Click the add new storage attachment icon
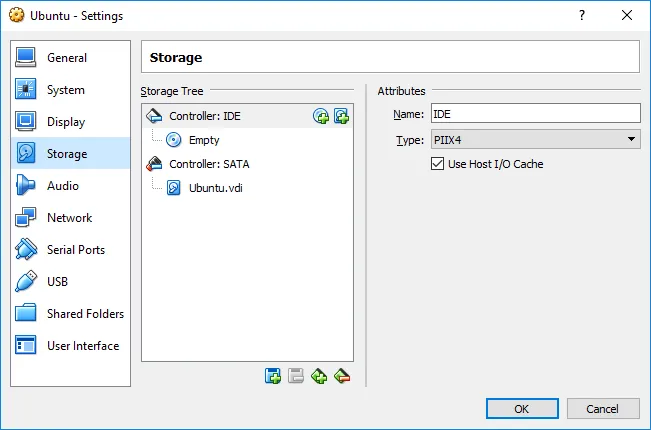The height and width of the screenshot is (430, 651). [x=272, y=376]
